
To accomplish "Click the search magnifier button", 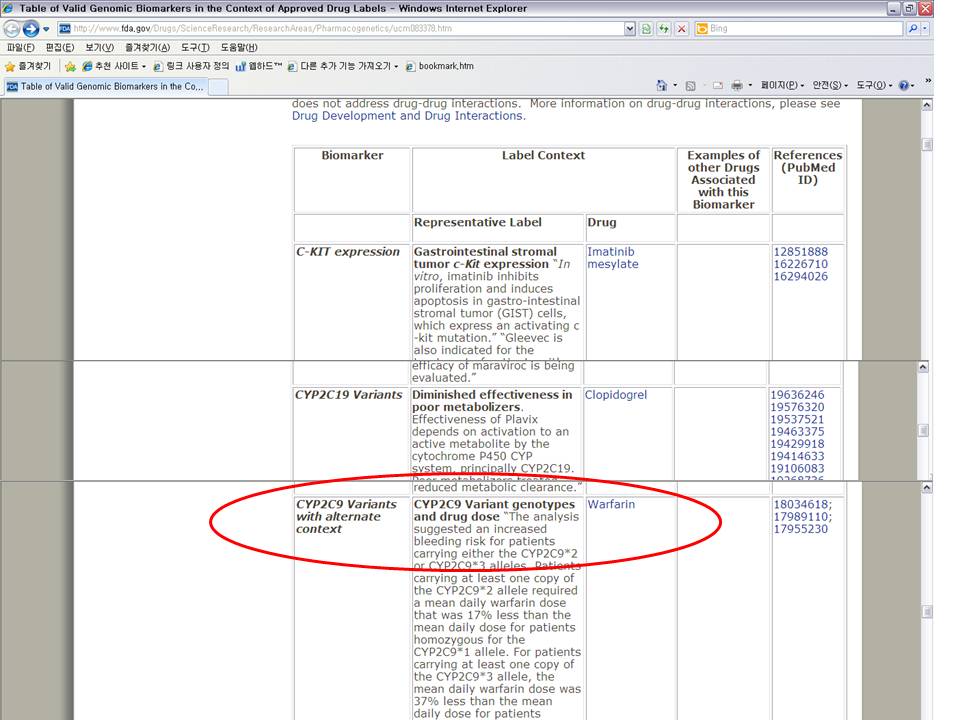I will point(912,29).
